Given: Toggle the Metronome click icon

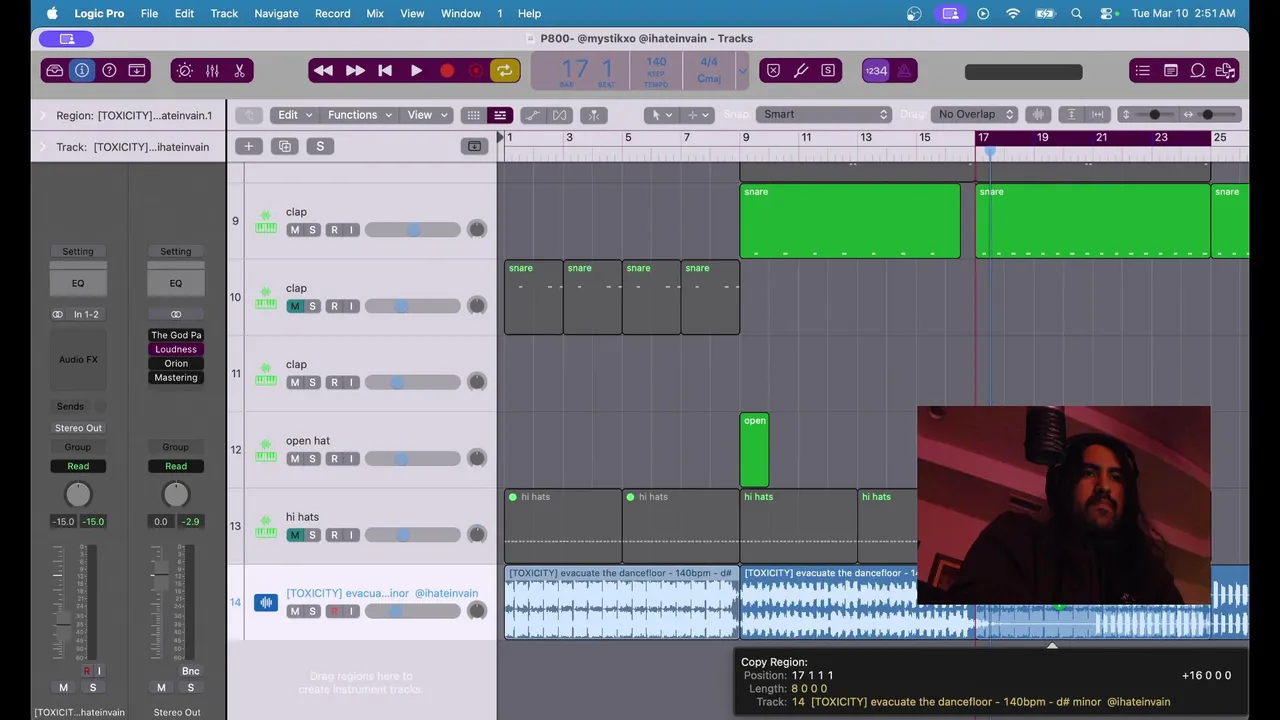Looking at the screenshot, I should 904,71.
